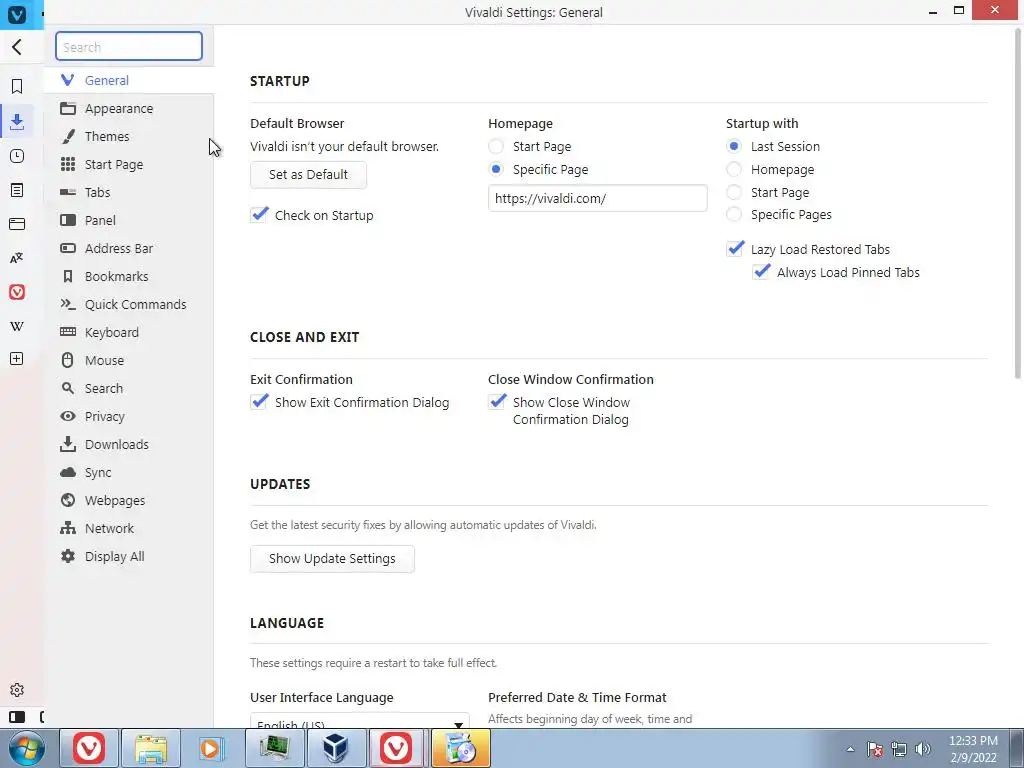Open the Vivaldi web panel red icon
The height and width of the screenshot is (768, 1024).
[x=17, y=292]
